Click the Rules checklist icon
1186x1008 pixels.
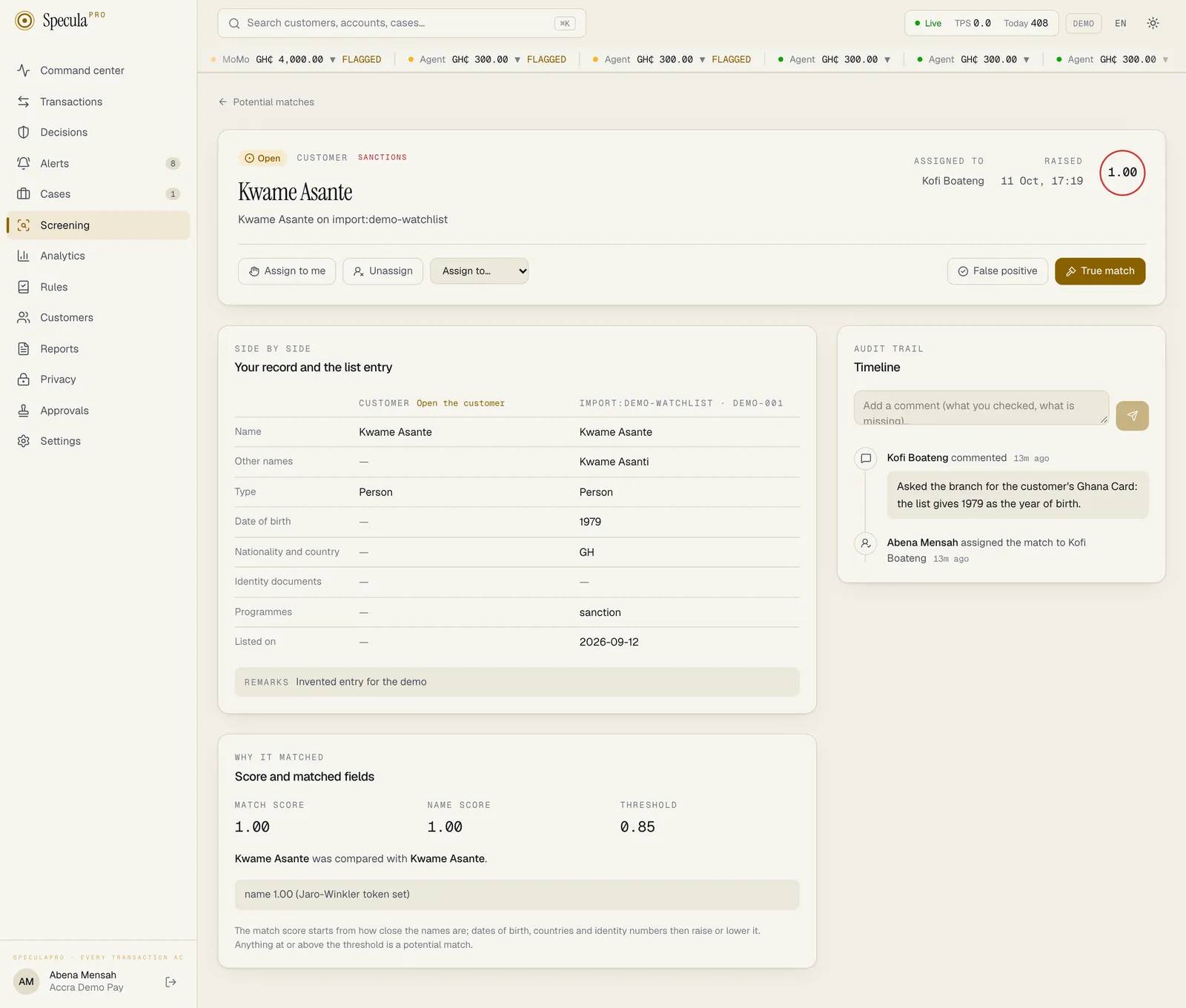24,287
